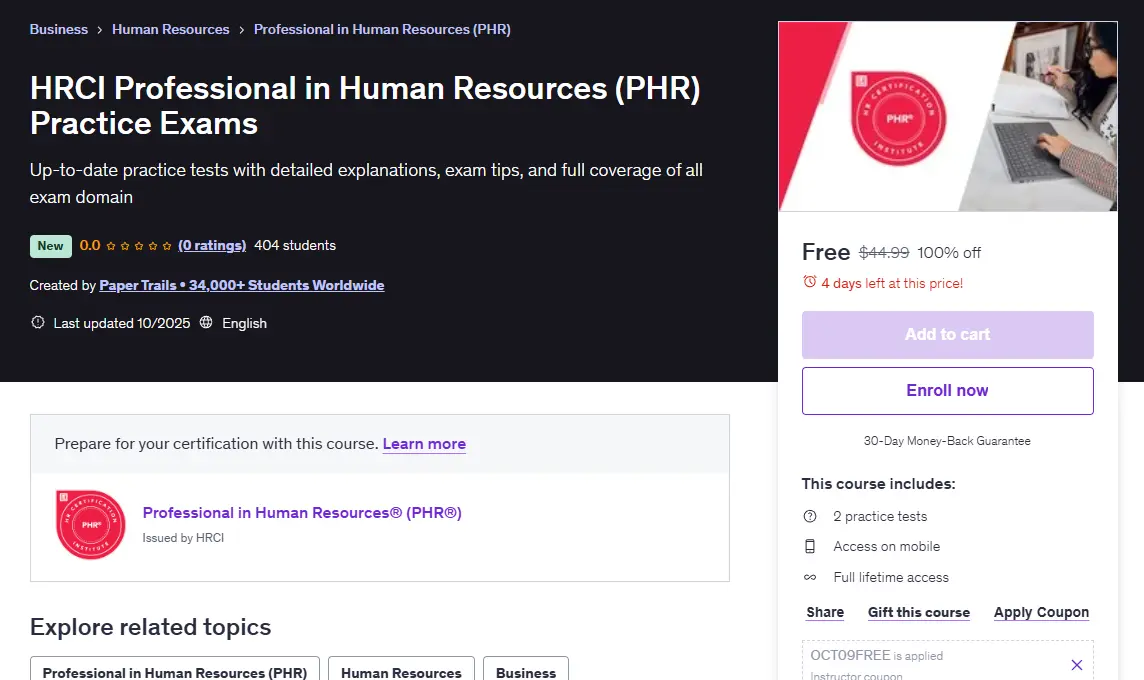Open Professional in Human Resources® (PHR®) certification link
Image resolution: width=1144 pixels, height=680 pixels.
tap(302, 512)
